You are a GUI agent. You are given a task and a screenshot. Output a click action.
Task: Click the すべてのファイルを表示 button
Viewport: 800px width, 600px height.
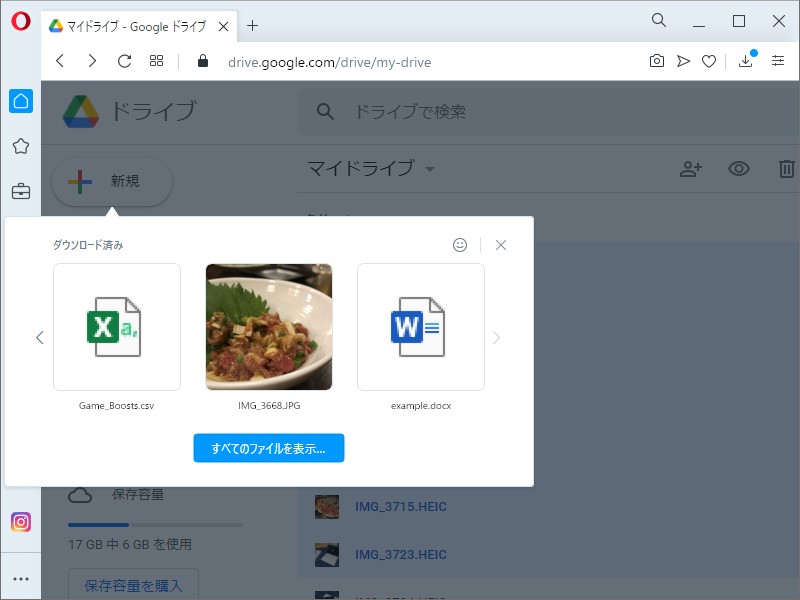[x=268, y=448]
